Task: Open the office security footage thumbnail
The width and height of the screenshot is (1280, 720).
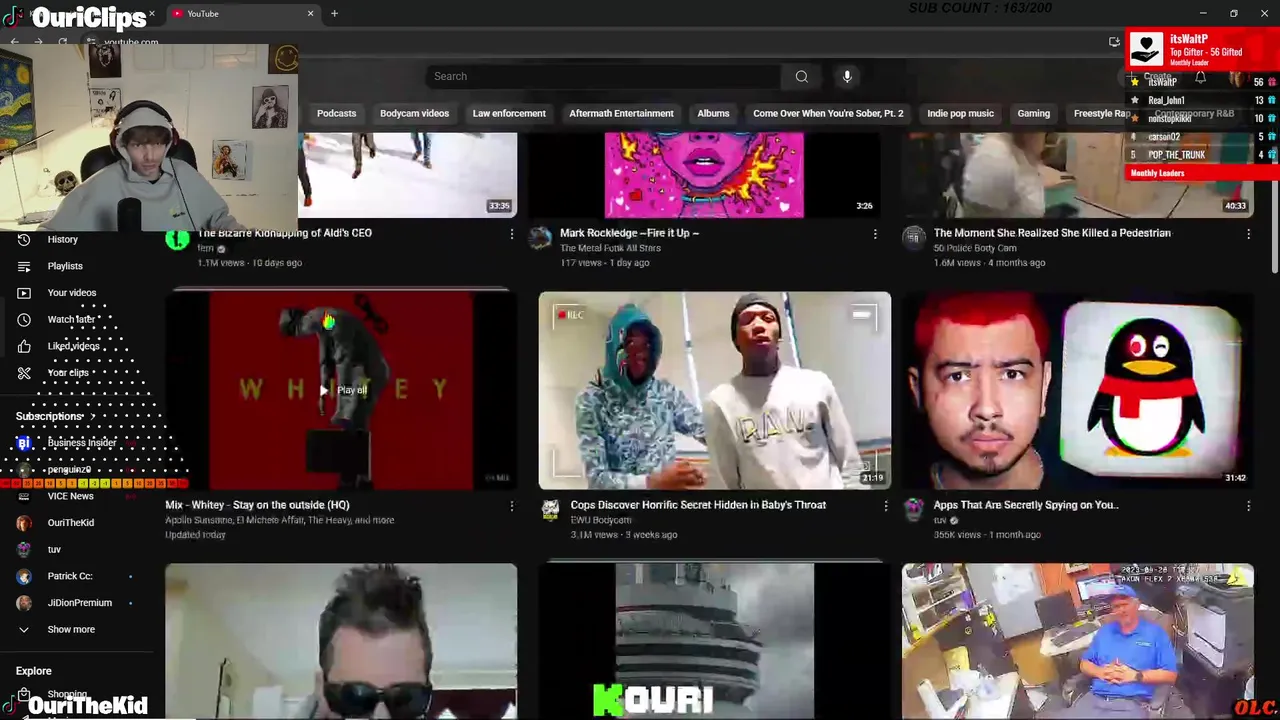Action: (1077, 640)
